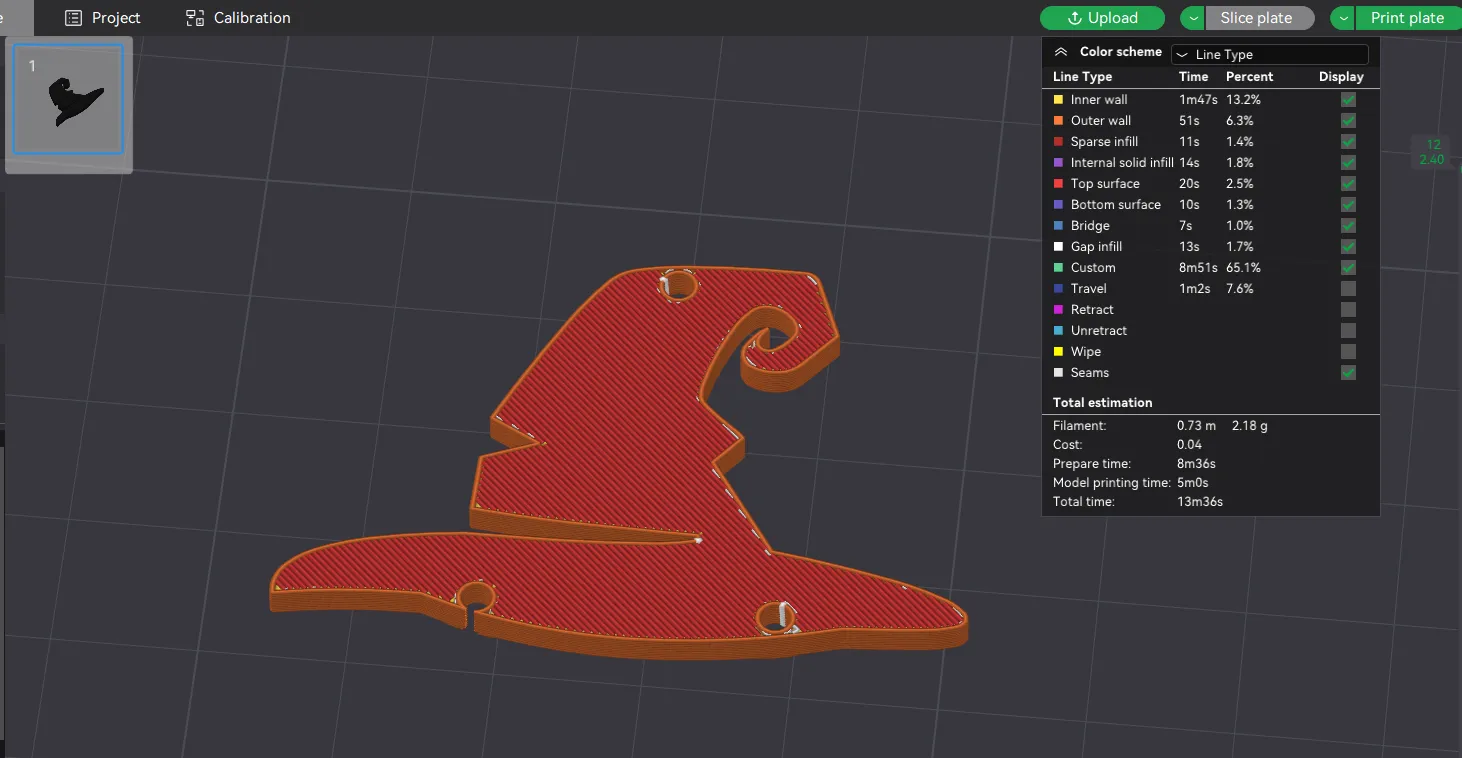Click the Bridge color swatch

1059,226
